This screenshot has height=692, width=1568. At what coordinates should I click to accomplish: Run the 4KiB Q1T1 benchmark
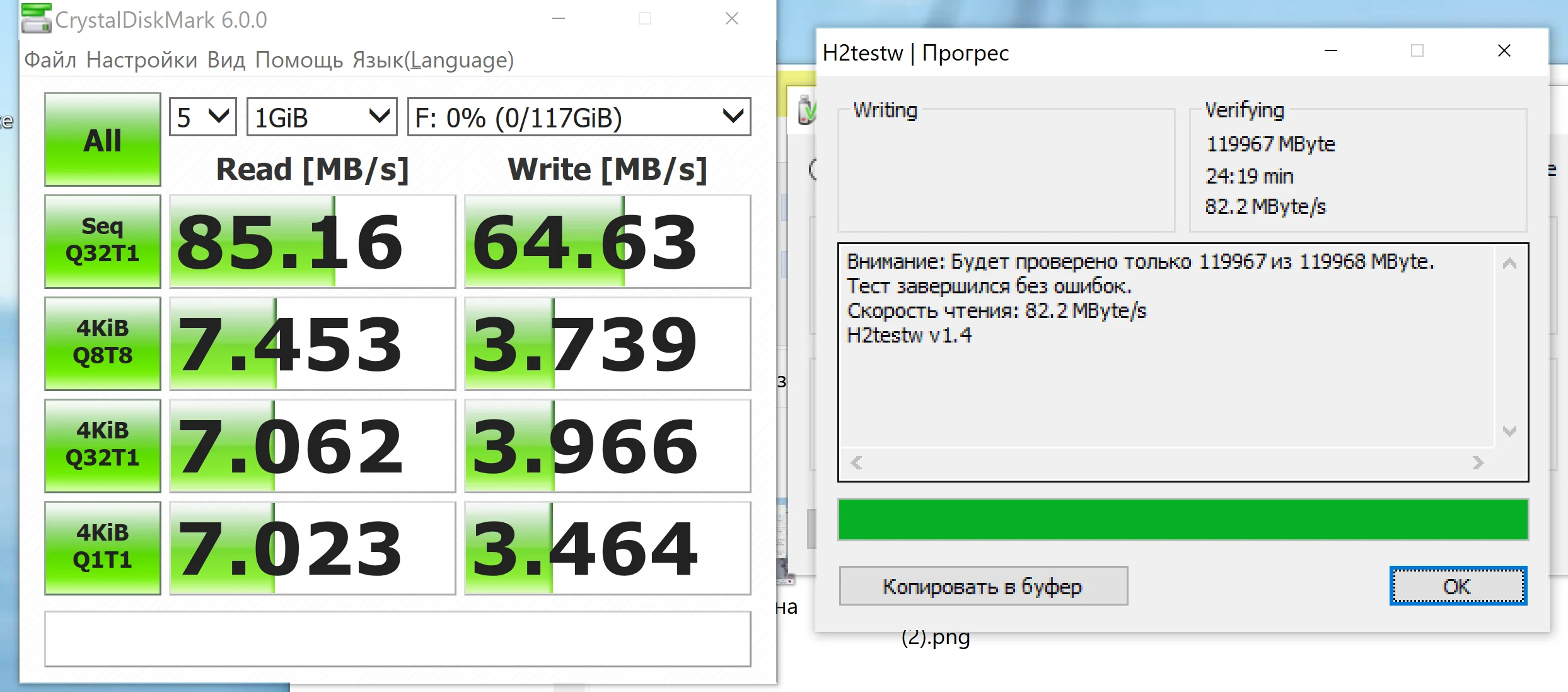point(103,548)
